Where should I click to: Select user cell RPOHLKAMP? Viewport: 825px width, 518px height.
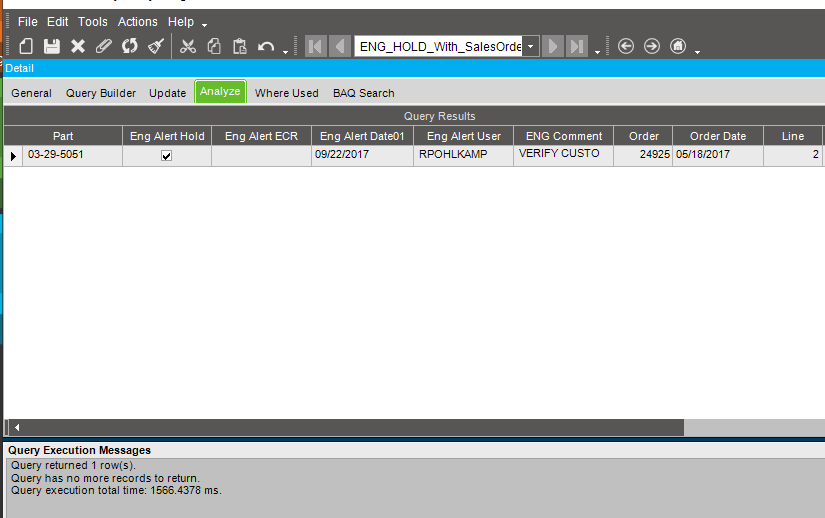point(464,156)
